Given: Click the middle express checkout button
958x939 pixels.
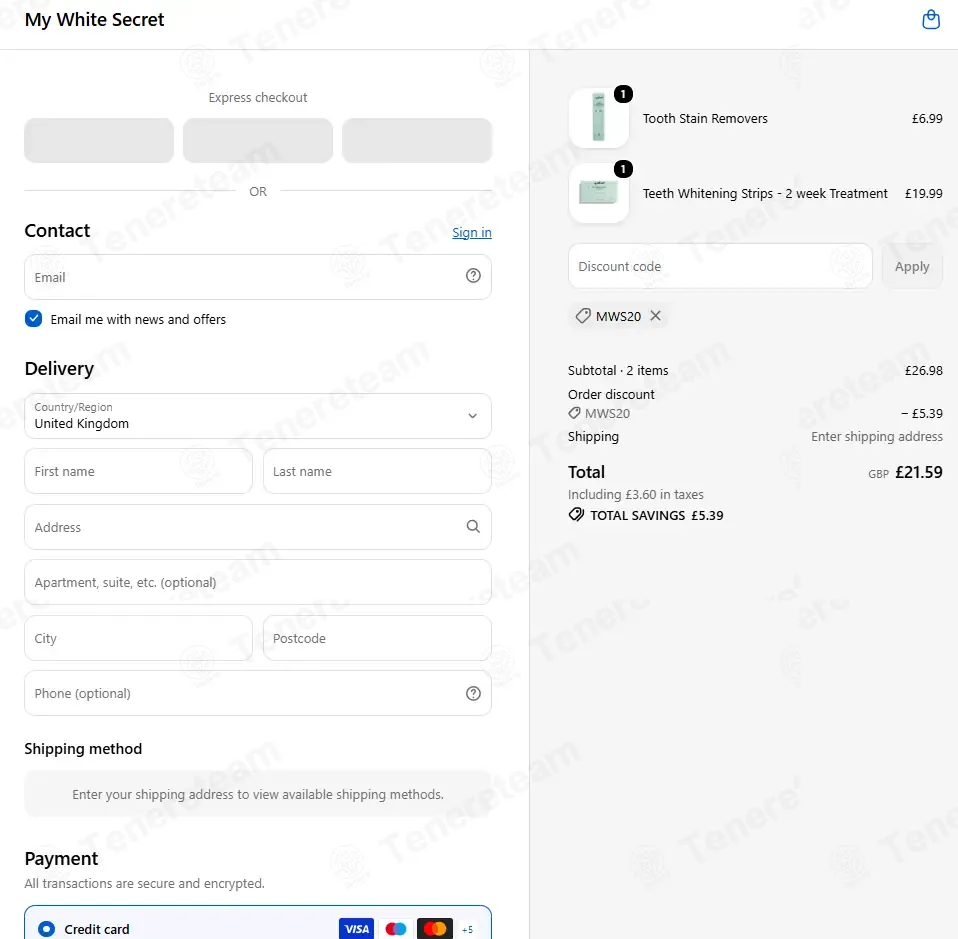Looking at the screenshot, I should tap(258, 141).
